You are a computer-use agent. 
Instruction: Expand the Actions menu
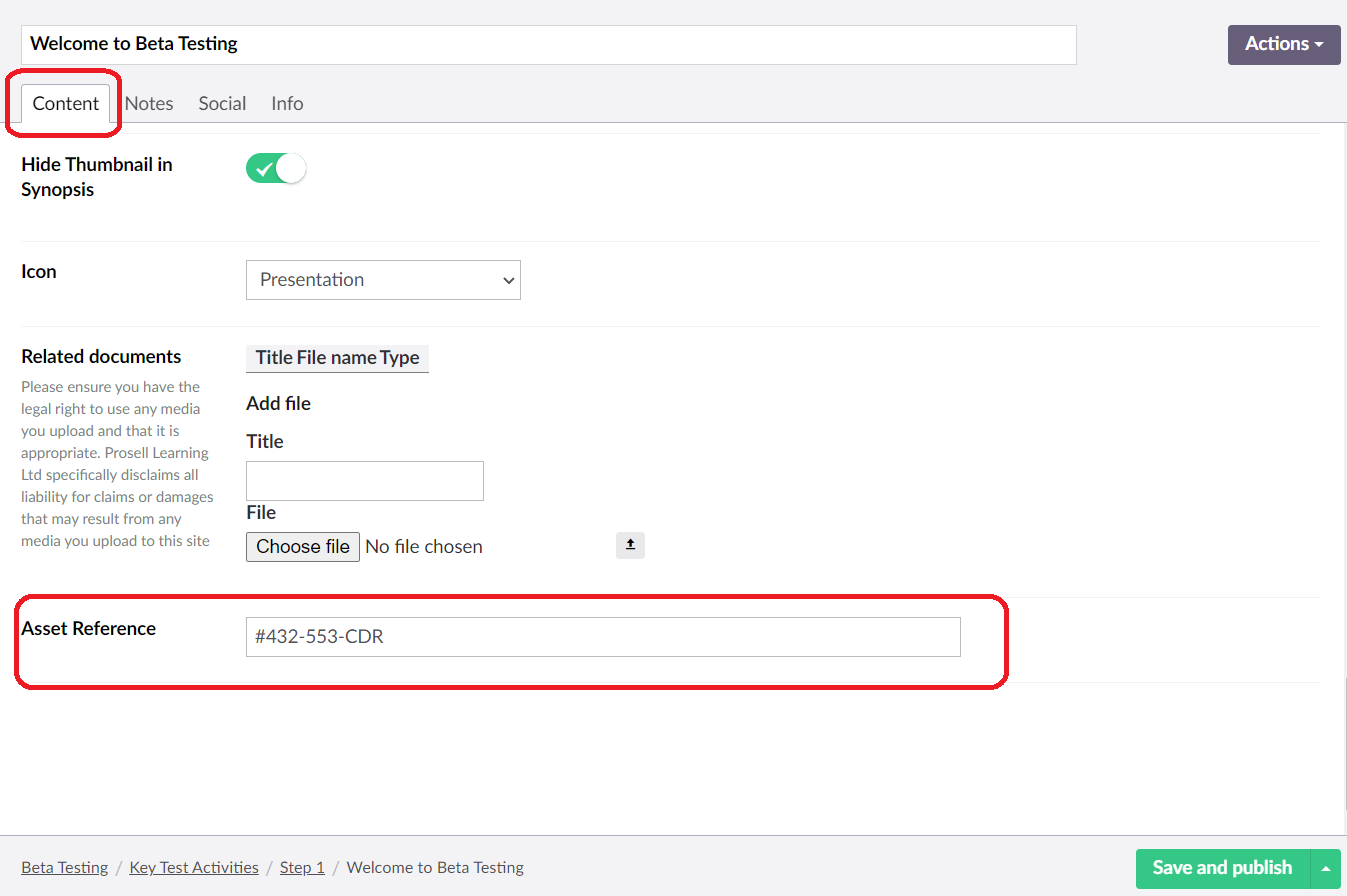point(1283,44)
